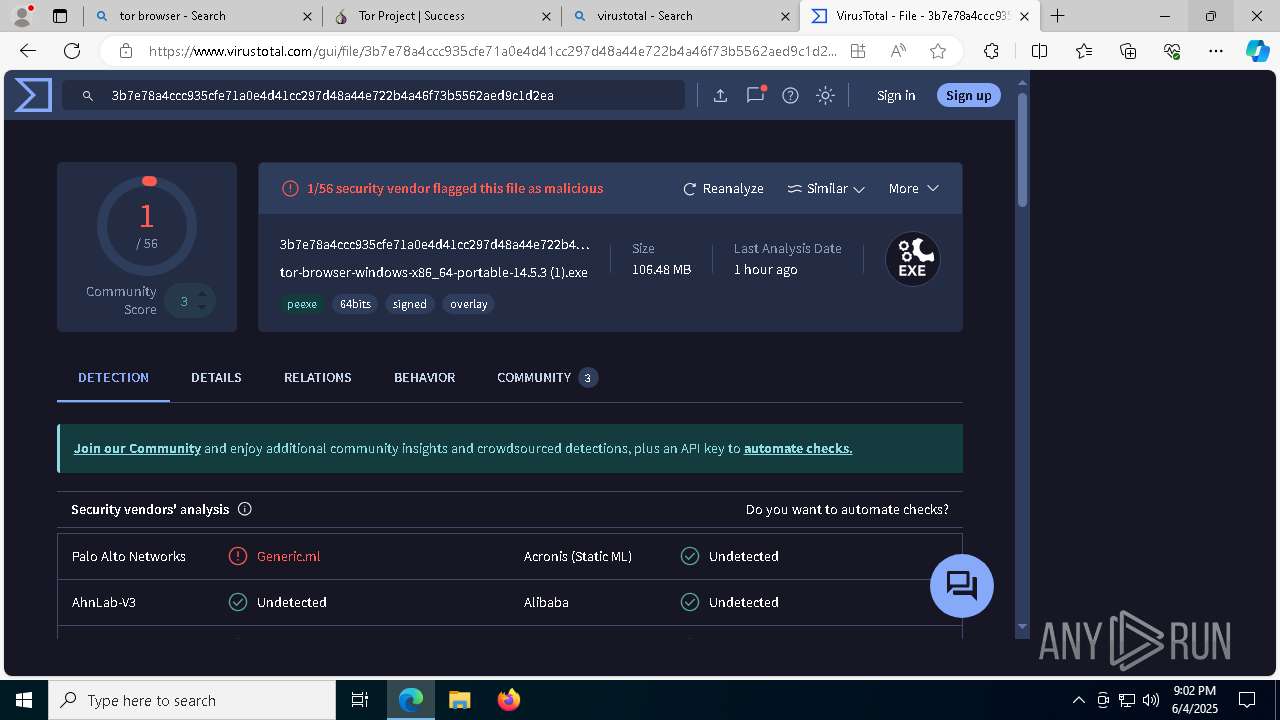The height and width of the screenshot is (720, 1280).
Task: Launch Firefox from the taskbar
Action: click(x=509, y=700)
